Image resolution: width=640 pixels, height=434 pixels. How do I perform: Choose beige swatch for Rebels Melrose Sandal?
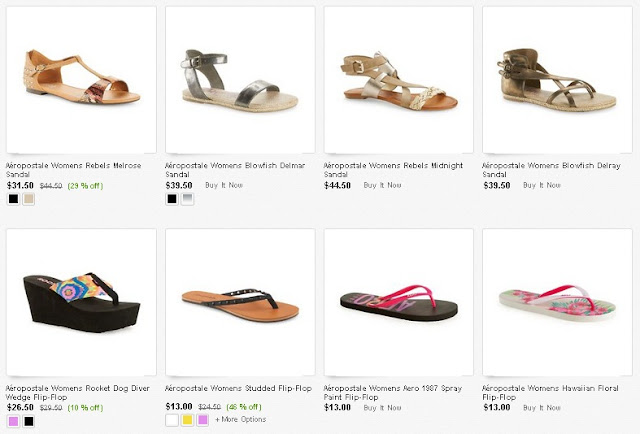pos(29,199)
